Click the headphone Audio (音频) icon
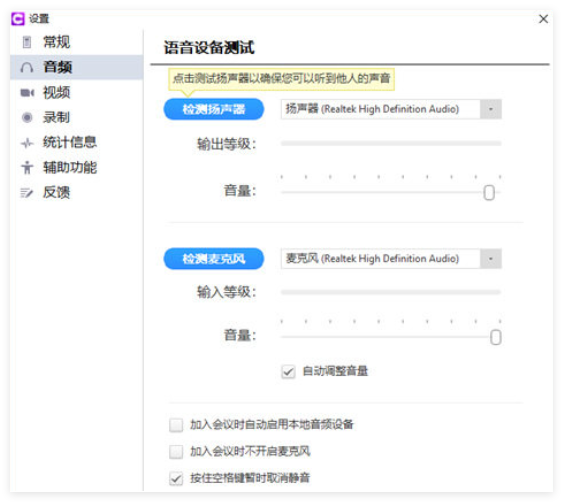 (27, 67)
